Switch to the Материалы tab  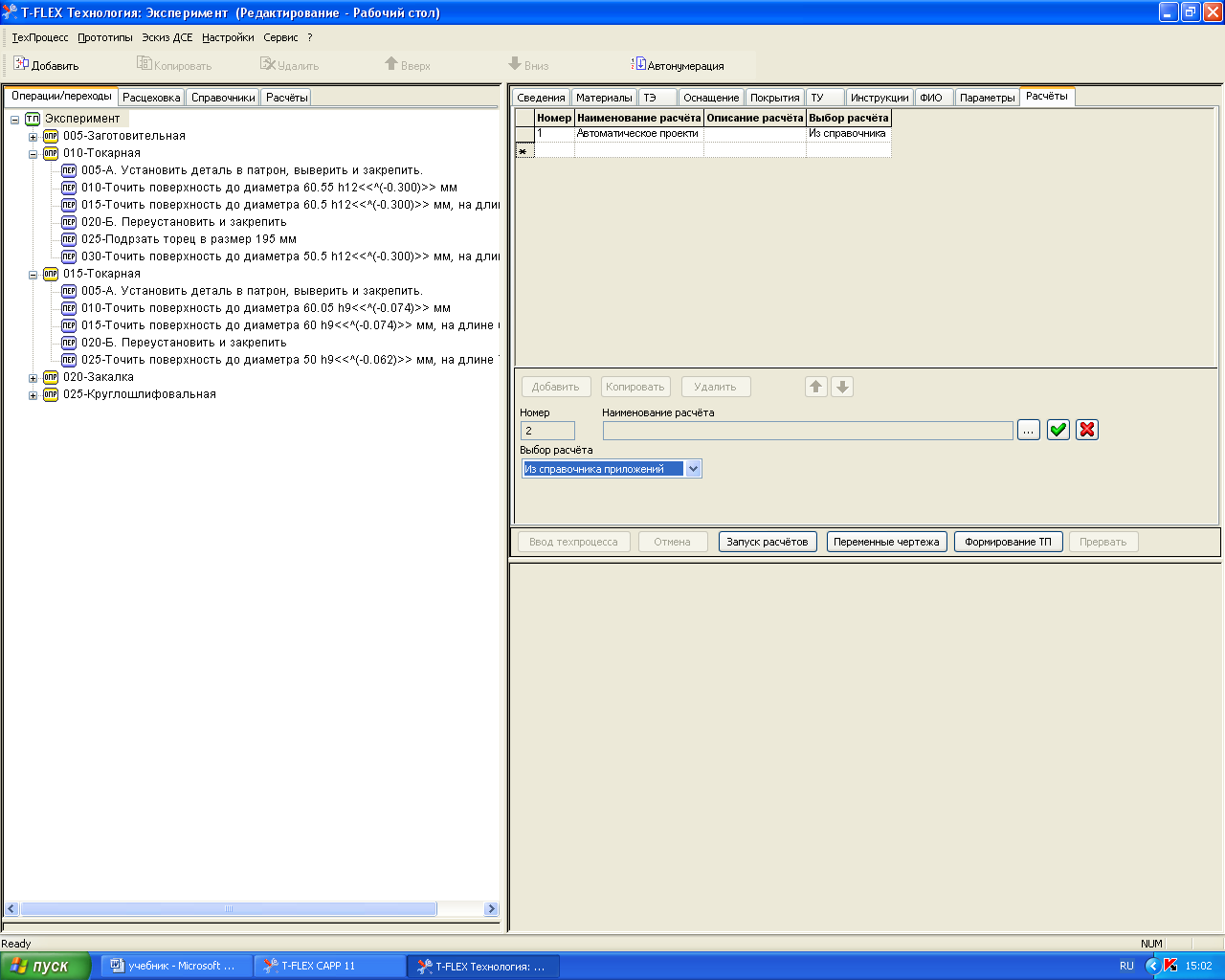point(603,98)
